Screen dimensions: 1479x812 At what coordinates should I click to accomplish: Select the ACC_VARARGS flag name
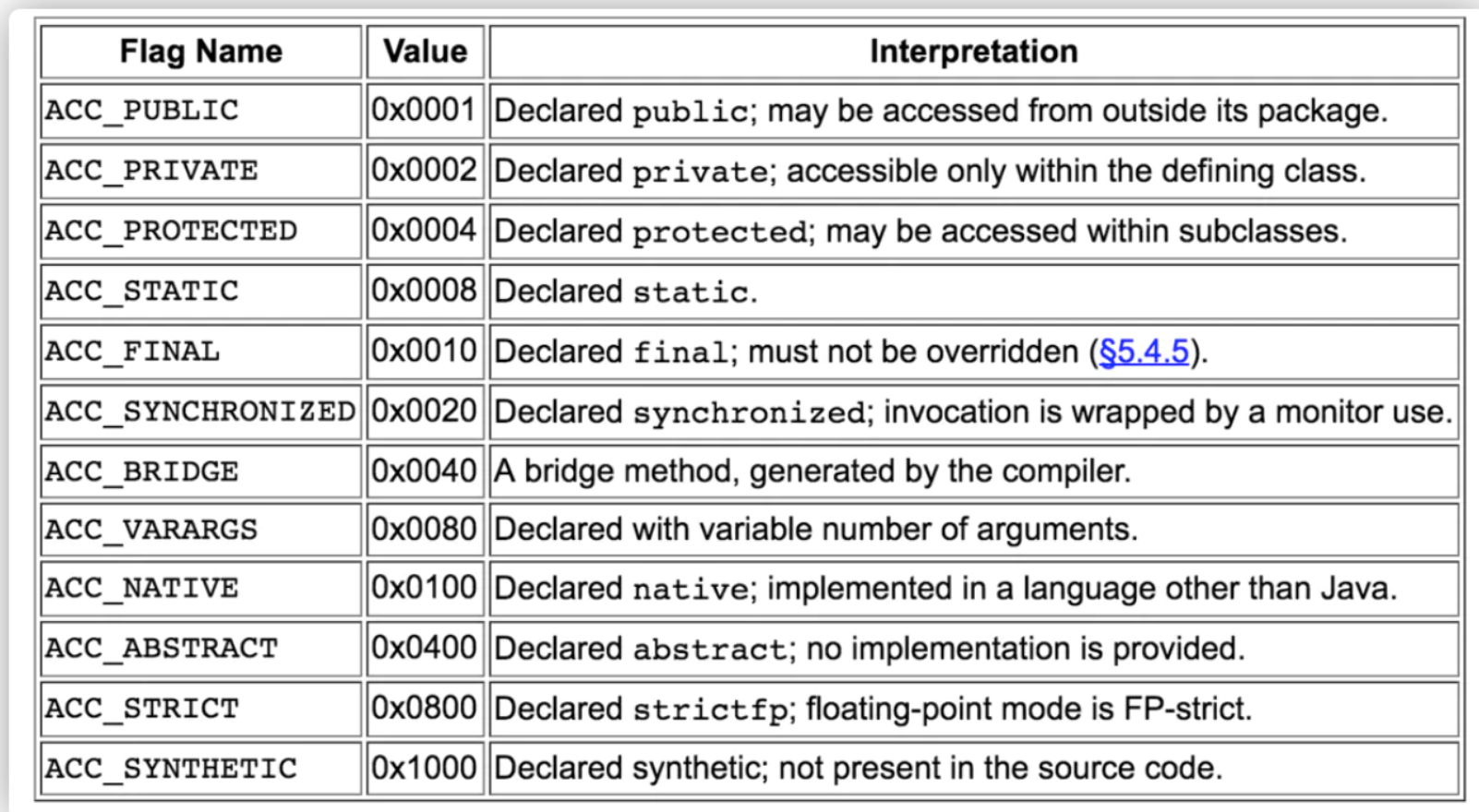pyautogui.click(x=151, y=530)
